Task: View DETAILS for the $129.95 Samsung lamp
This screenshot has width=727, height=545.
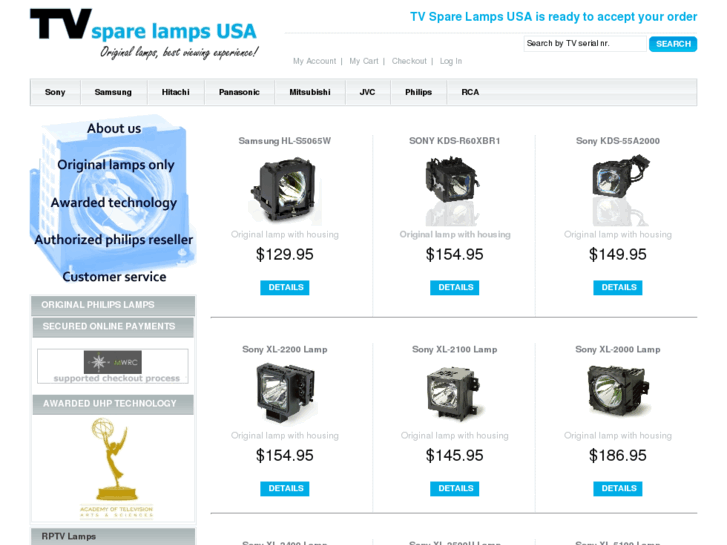Action: [285, 288]
